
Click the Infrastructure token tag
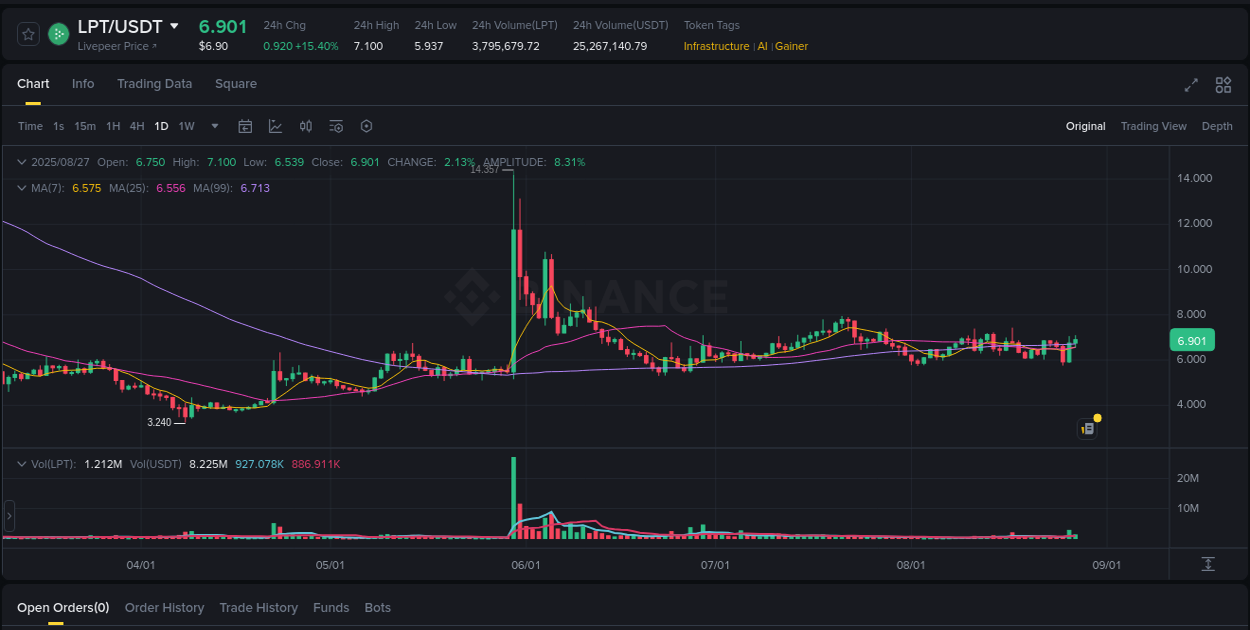tap(716, 46)
